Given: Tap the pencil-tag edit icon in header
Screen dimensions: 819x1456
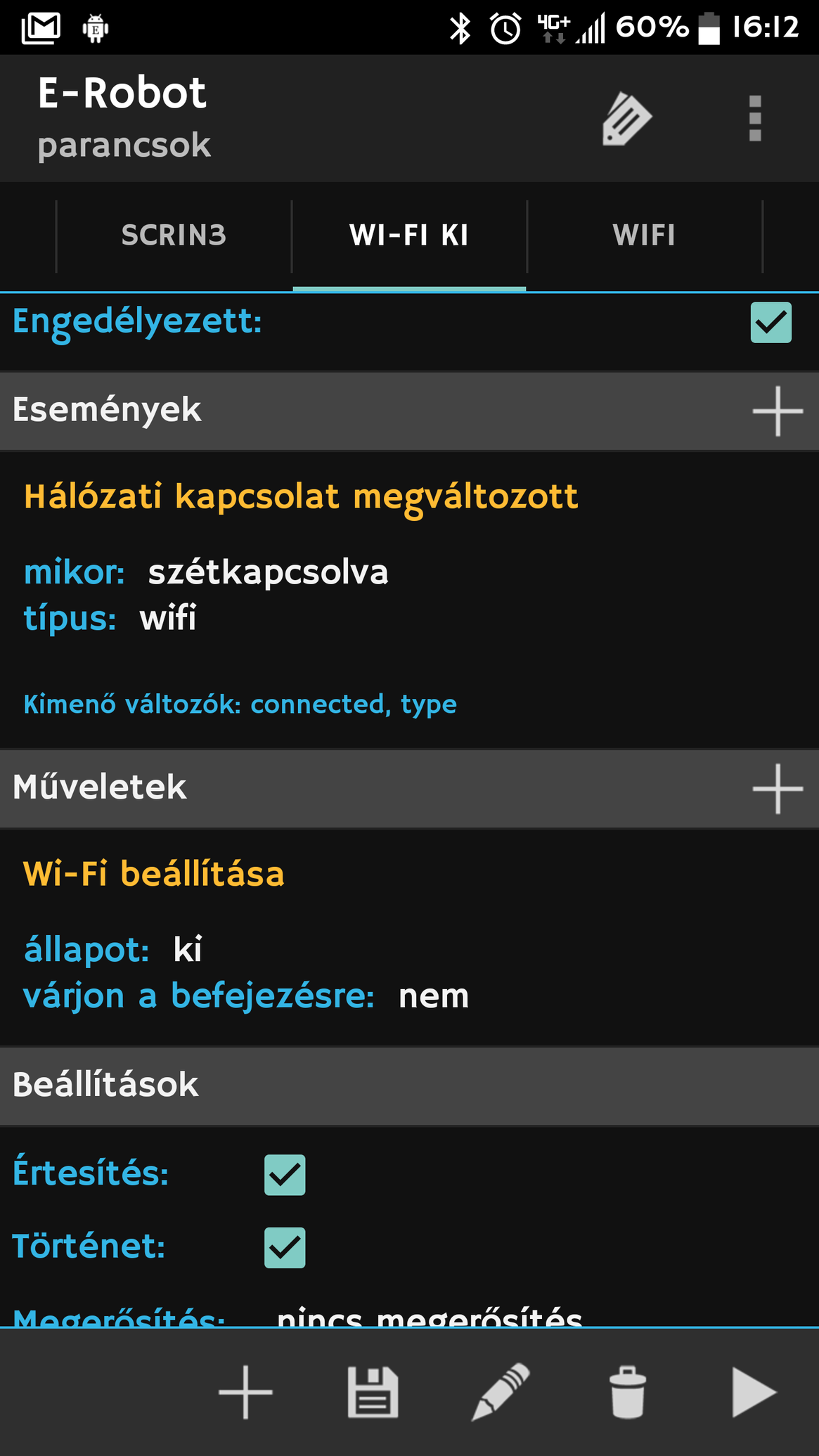Looking at the screenshot, I should tap(626, 118).
